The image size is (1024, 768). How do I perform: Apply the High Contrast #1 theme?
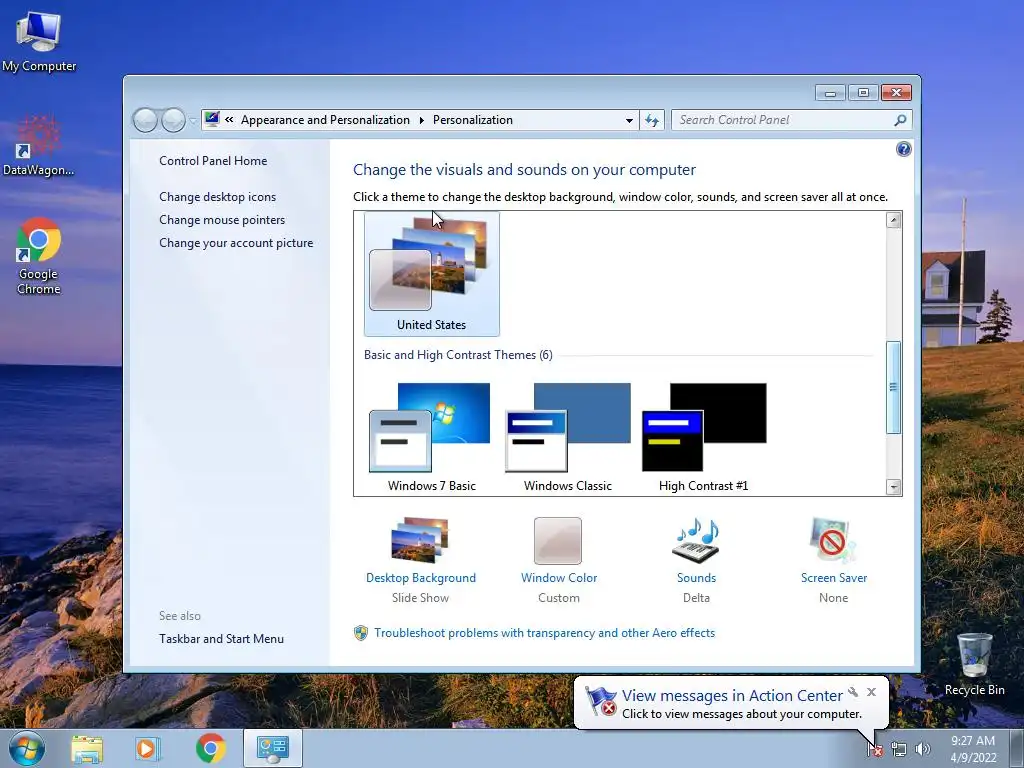[x=703, y=437]
